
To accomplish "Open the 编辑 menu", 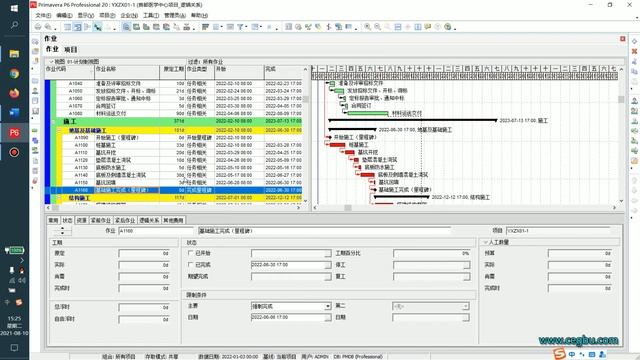I will (x=64, y=16).
